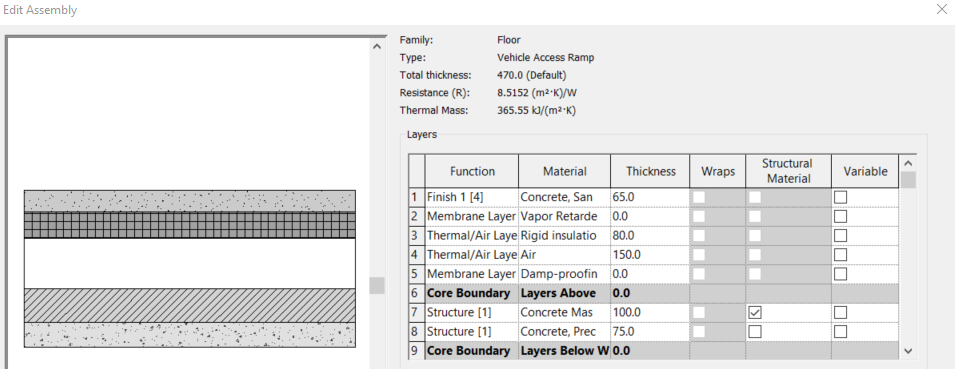
Task: Select the Wraps column header
Action: [x=717, y=171]
